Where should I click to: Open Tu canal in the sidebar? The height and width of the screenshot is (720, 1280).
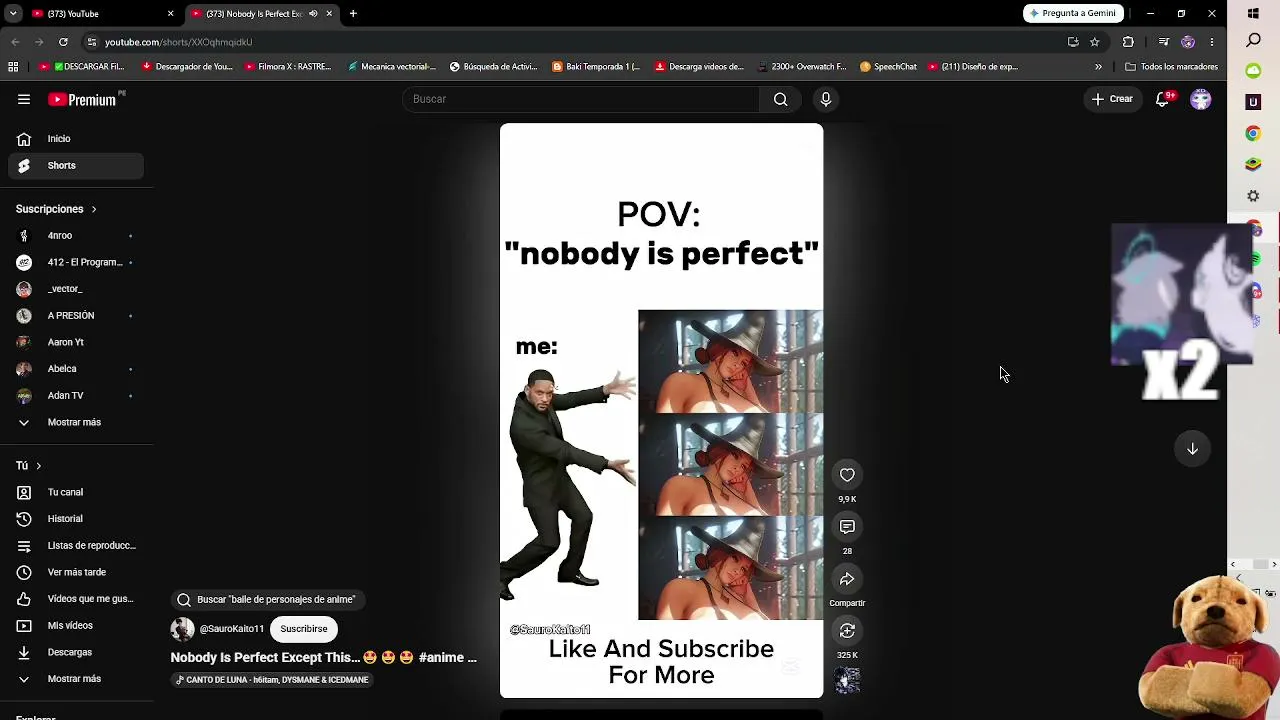[76, 492]
